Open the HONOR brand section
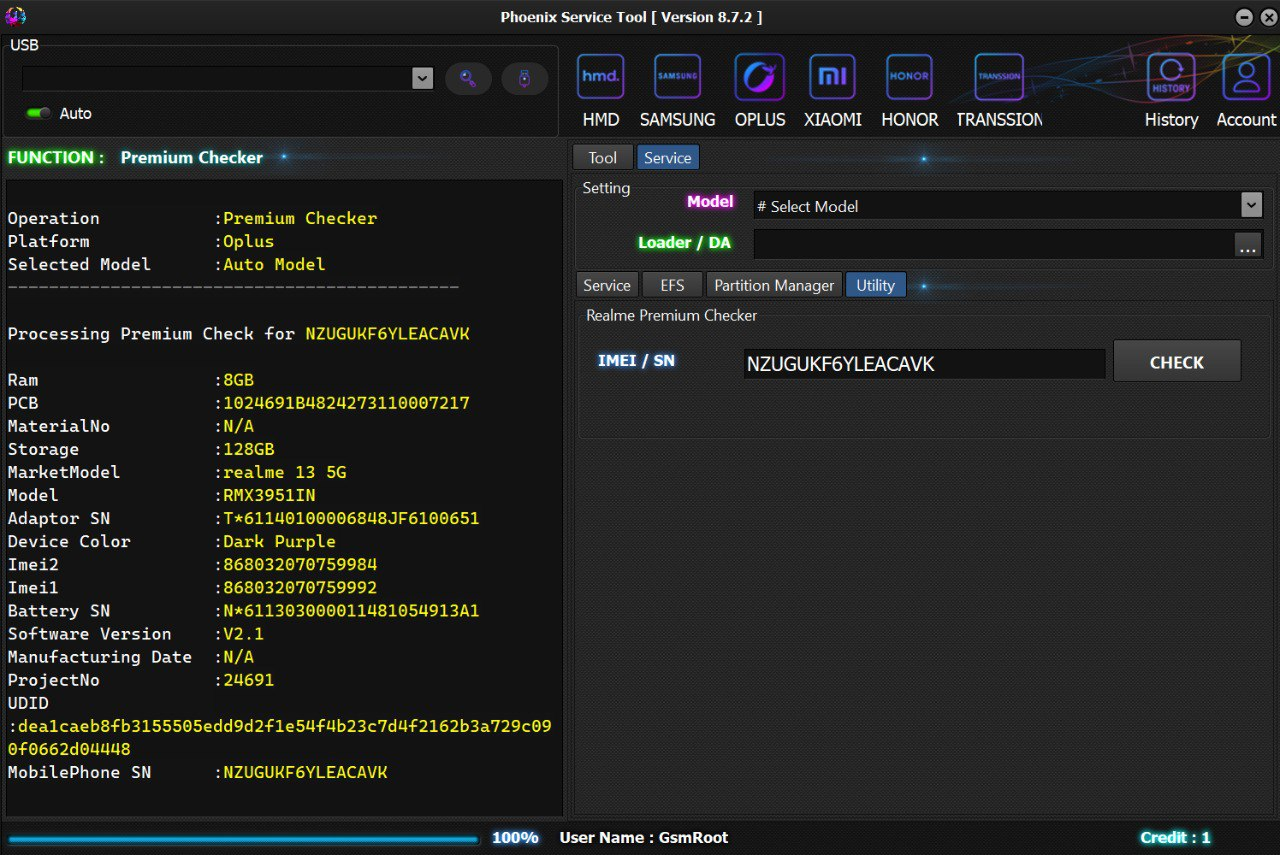The image size is (1280, 855). [909, 91]
